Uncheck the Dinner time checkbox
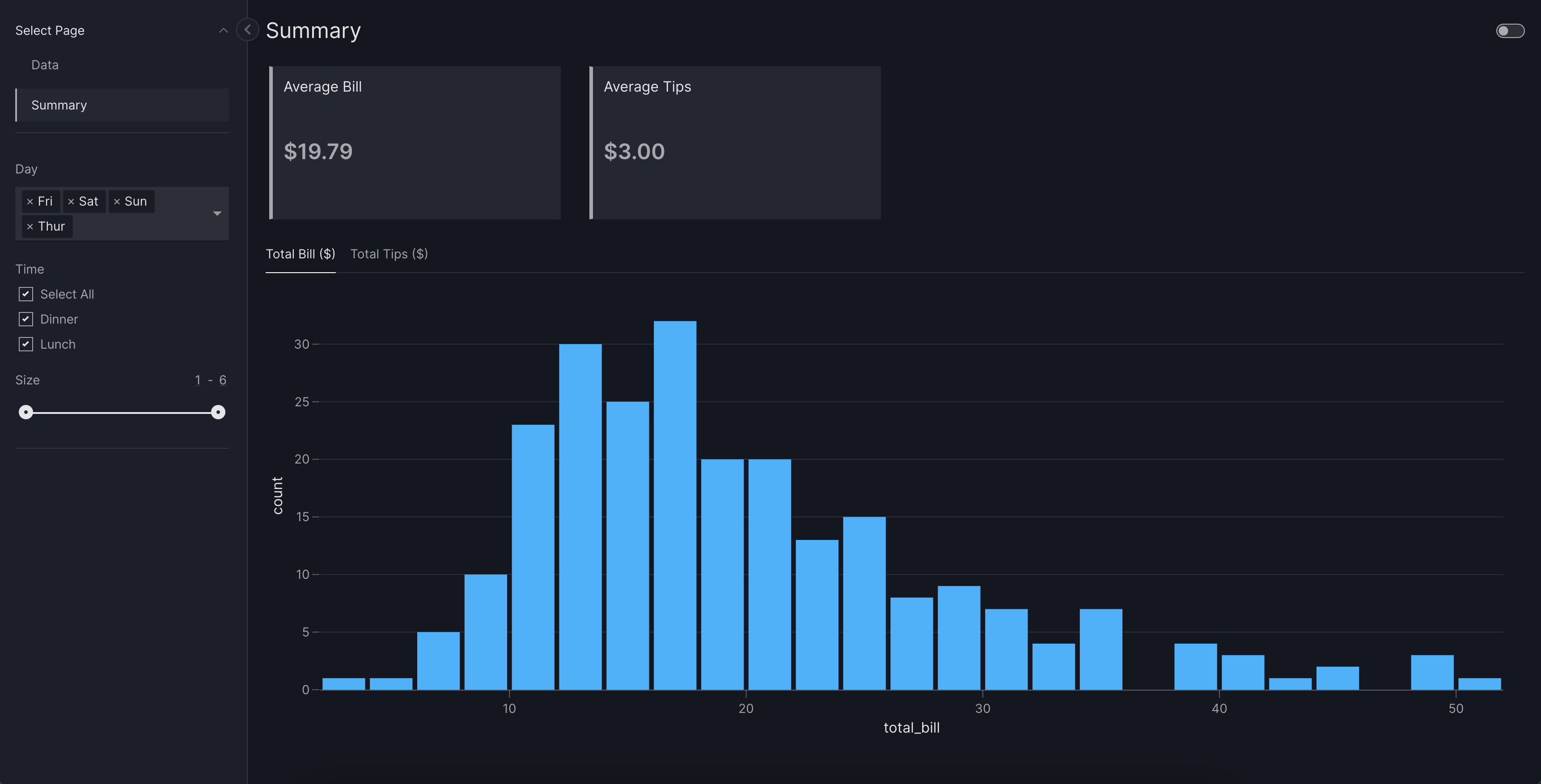The width and height of the screenshot is (1541, 784). coord(26,319)
